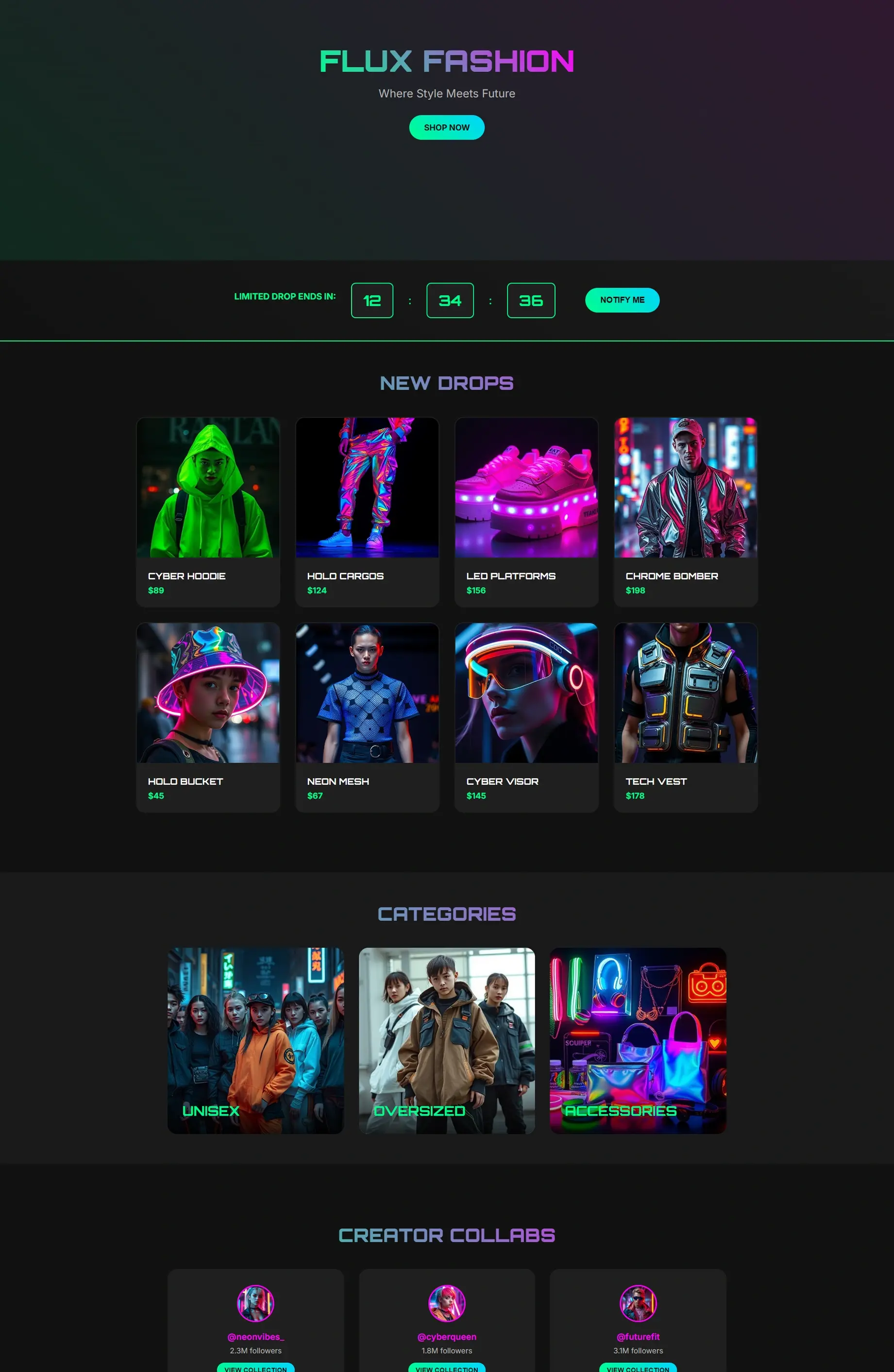Open the Oversized category card
Image resolution: width=894 pixels, height=1372 pixels.
pyautogui.click(x=447, y=1040)
